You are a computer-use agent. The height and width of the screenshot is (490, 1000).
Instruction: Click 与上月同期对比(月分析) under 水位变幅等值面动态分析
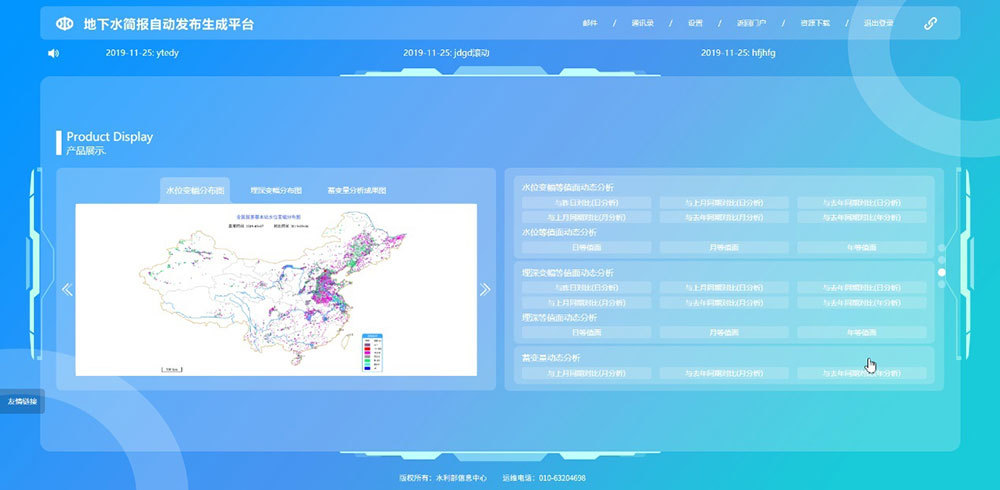587,218
